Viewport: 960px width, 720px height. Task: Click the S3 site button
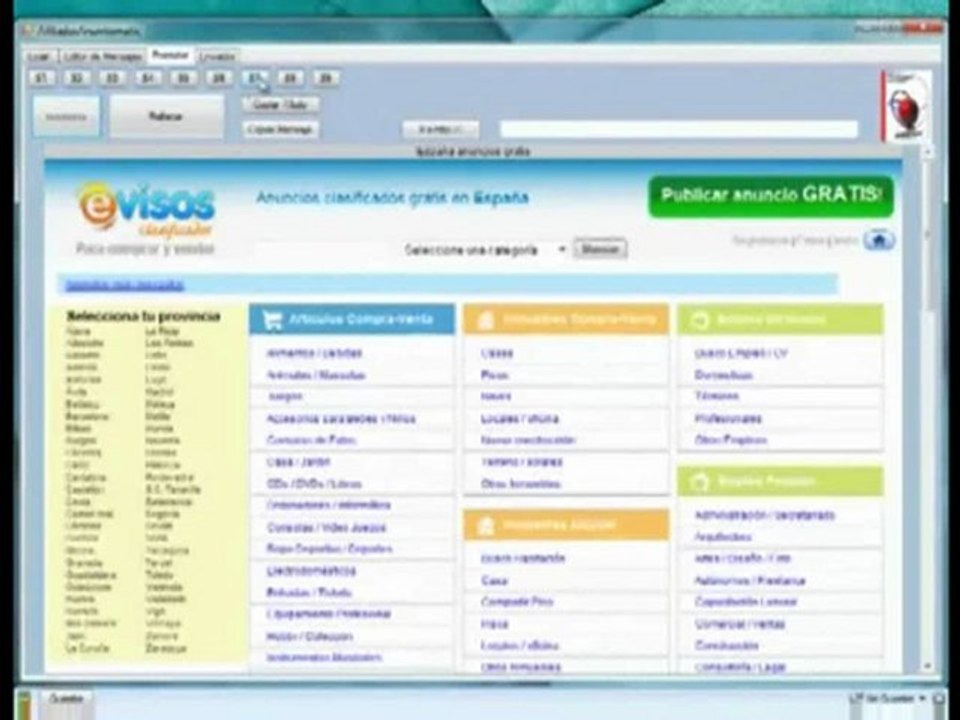coord(112,78)
